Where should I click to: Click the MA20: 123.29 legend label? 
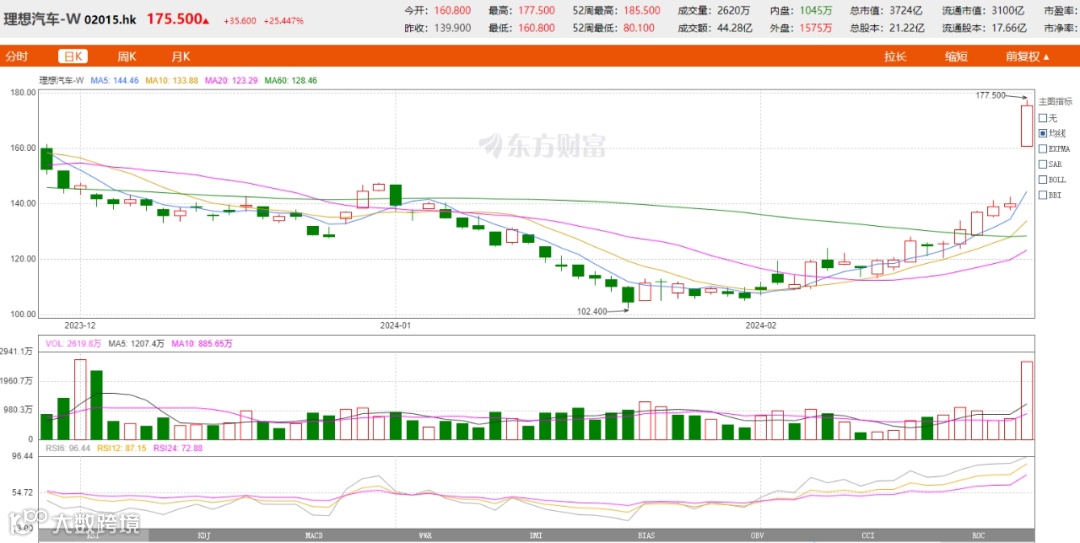pos(231,81)
